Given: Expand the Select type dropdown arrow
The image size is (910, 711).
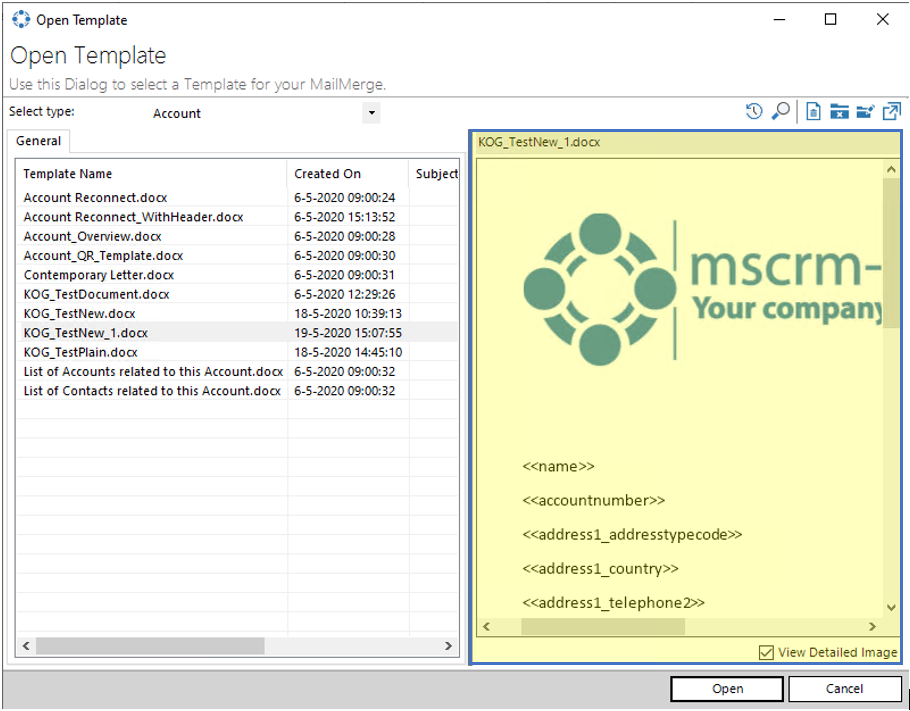Looking at the screenshot, I should click(x=371, y=113).
